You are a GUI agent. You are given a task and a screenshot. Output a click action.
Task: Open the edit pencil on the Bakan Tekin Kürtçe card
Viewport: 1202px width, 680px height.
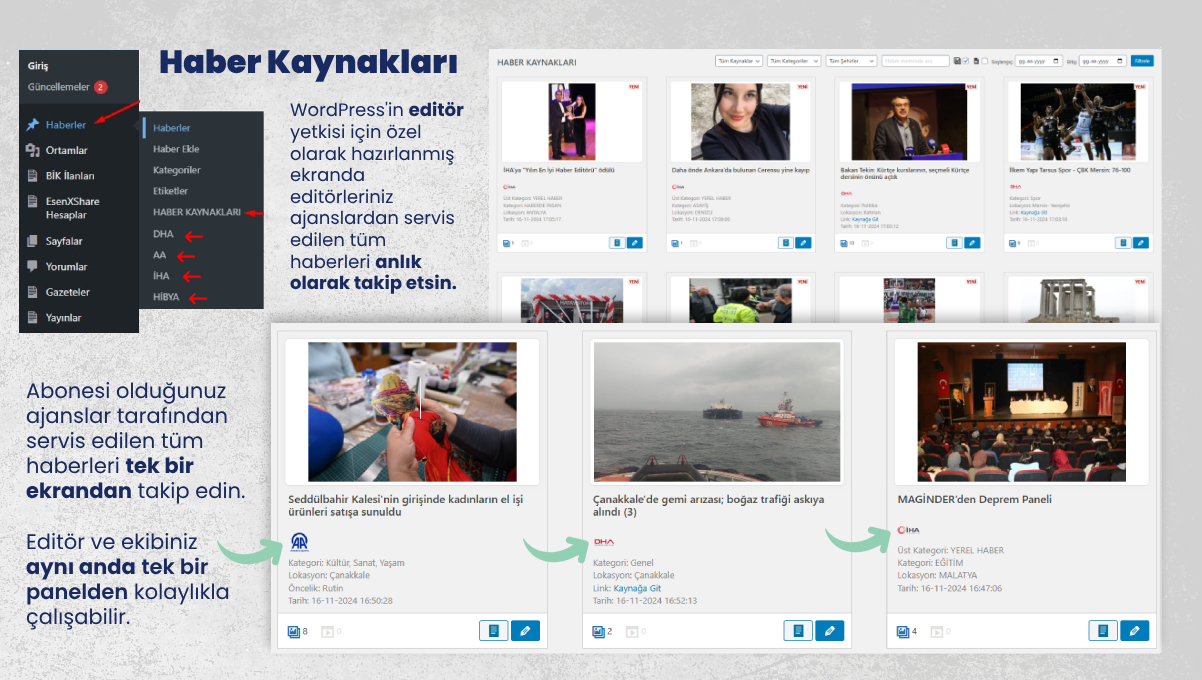coord(971,242)
